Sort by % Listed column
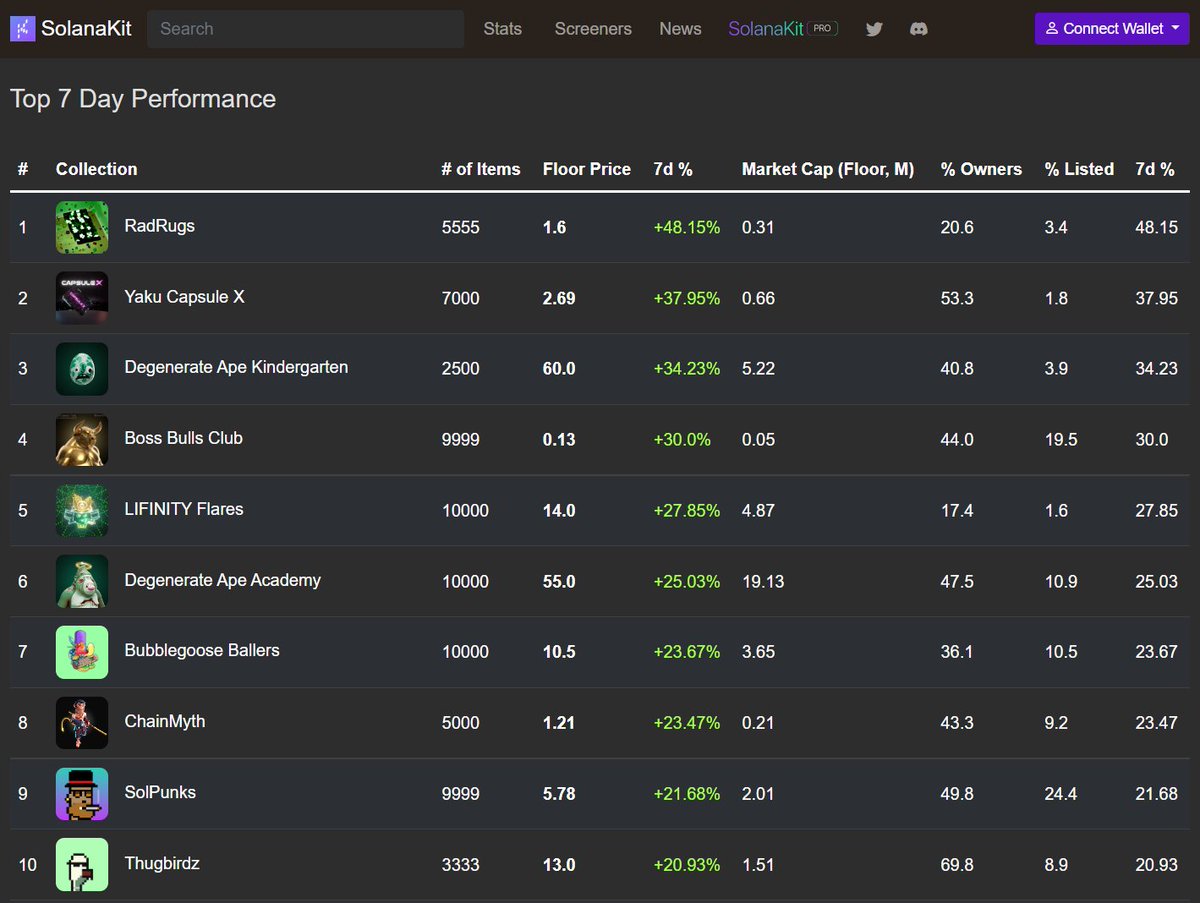 point(1079,169)
